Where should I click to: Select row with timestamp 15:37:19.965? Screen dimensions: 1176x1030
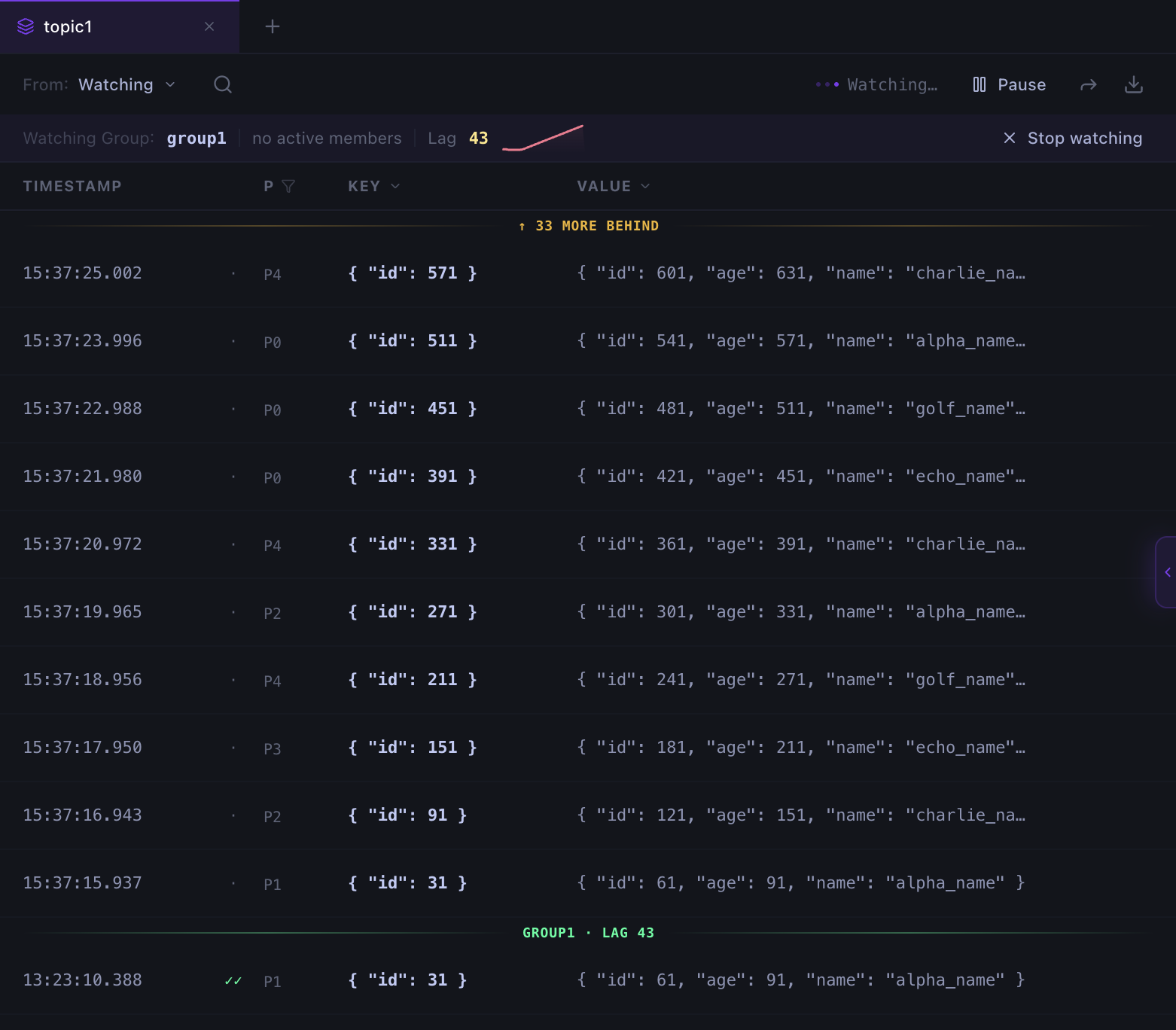pos(588,612)
